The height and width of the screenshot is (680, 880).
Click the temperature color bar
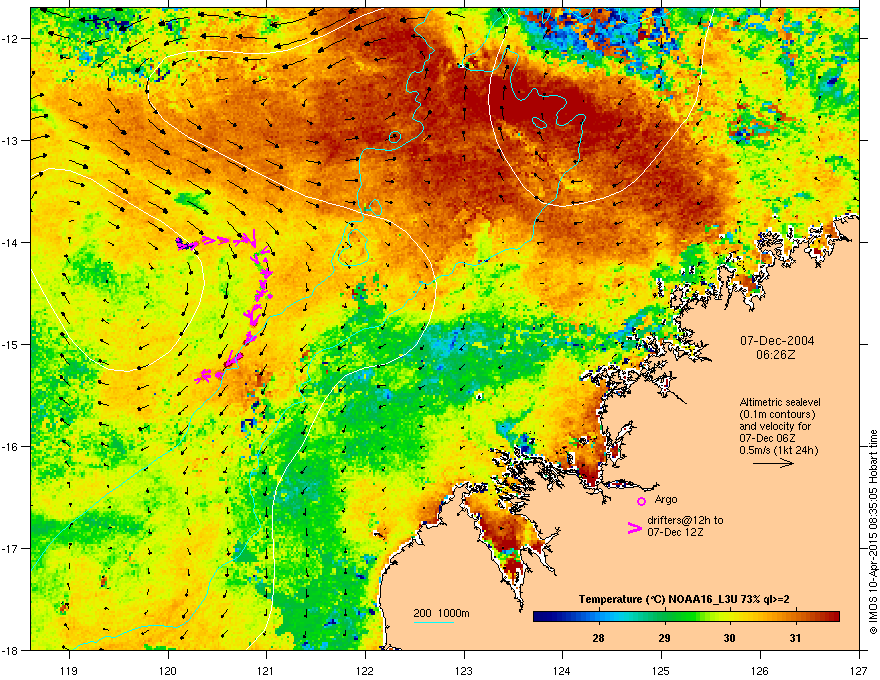(x=686, y=617)
